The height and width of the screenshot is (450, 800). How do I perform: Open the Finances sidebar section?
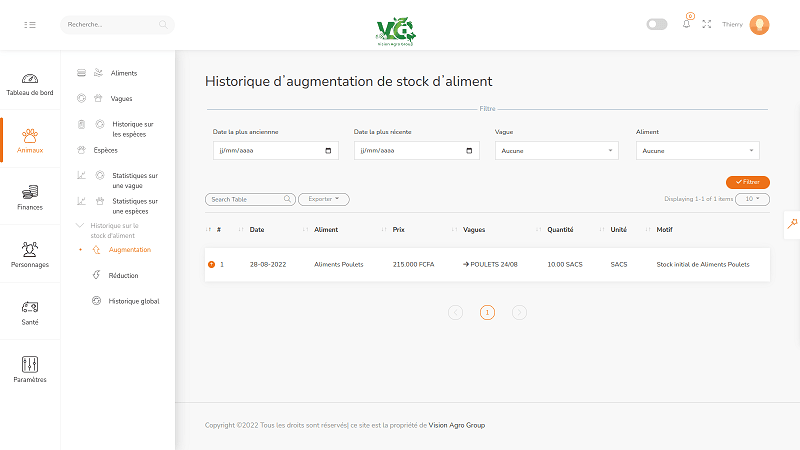[x=30, y=197]
